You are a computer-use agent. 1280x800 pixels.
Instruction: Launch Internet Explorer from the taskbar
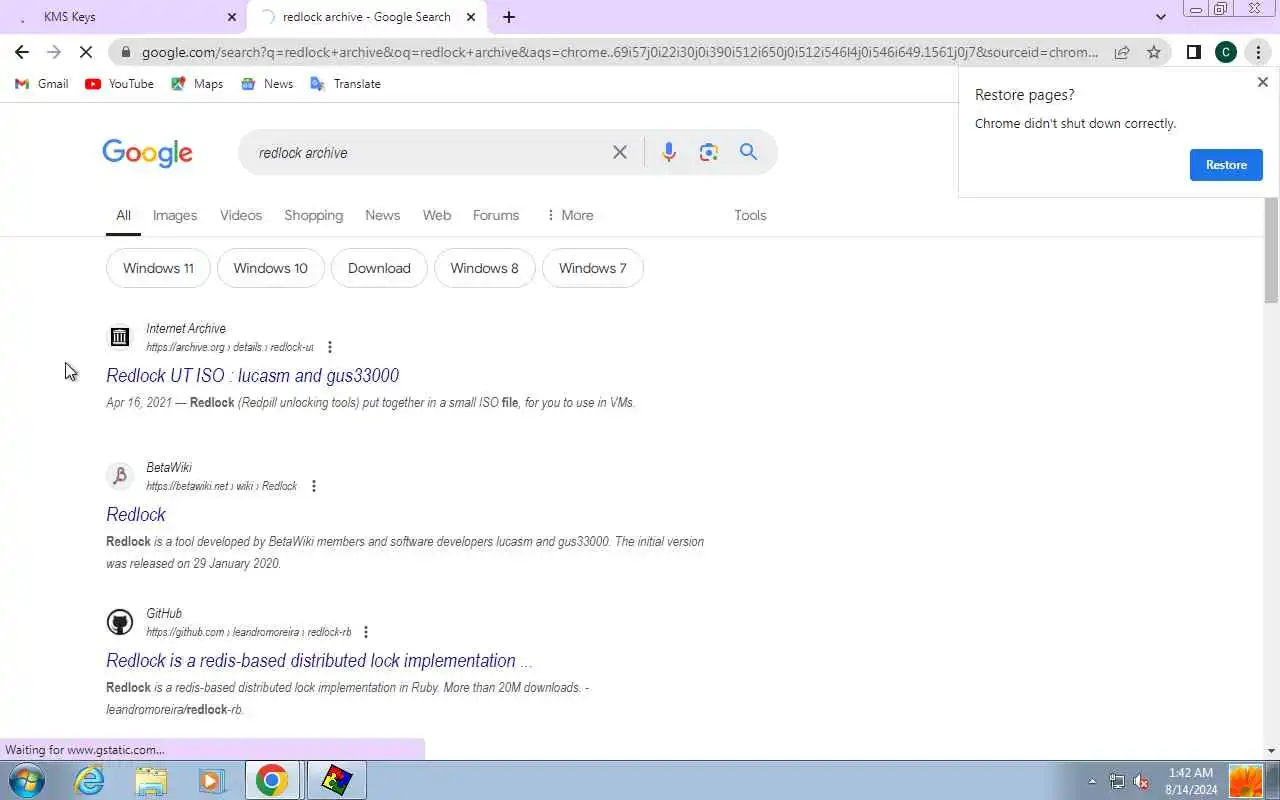90,780
